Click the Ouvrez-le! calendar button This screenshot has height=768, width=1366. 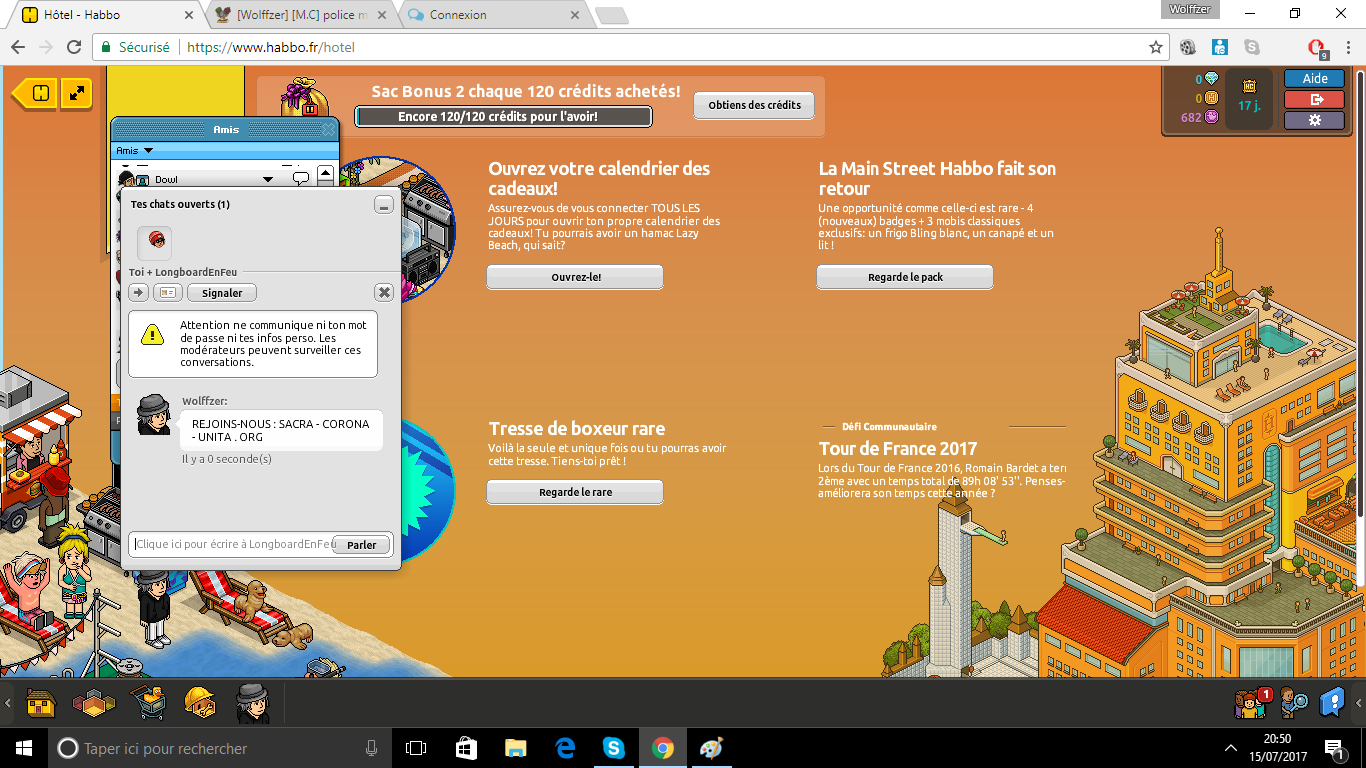[575, 277]
